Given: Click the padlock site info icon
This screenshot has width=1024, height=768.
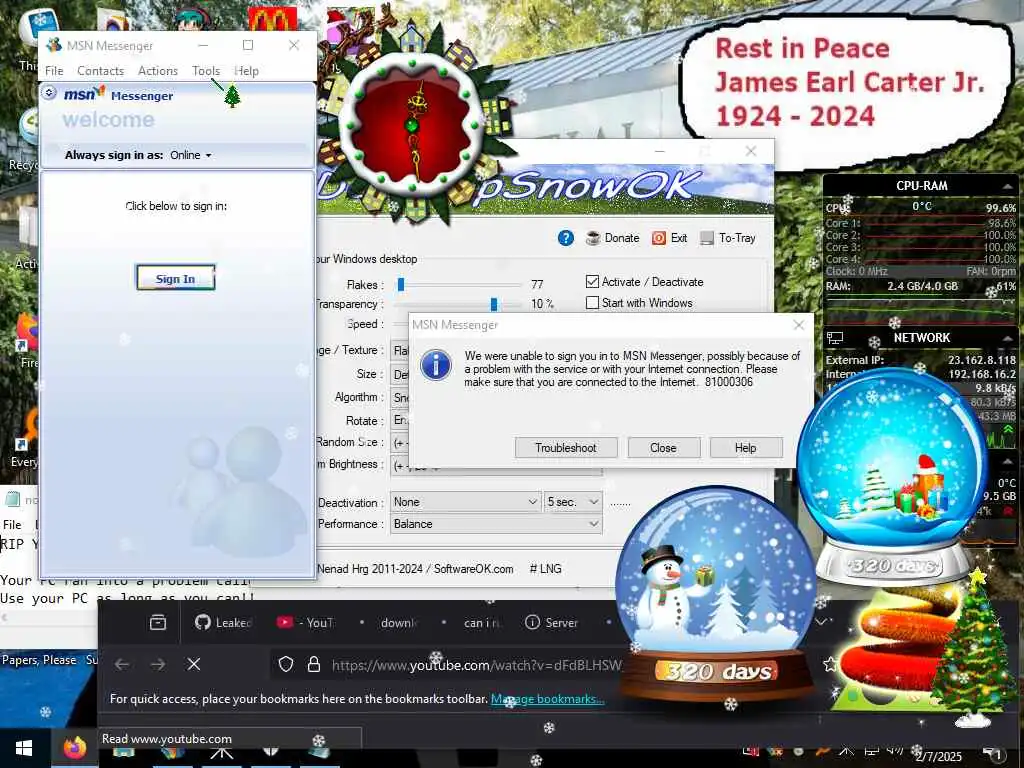Looking at the screenshot, I should click(314, 664).
